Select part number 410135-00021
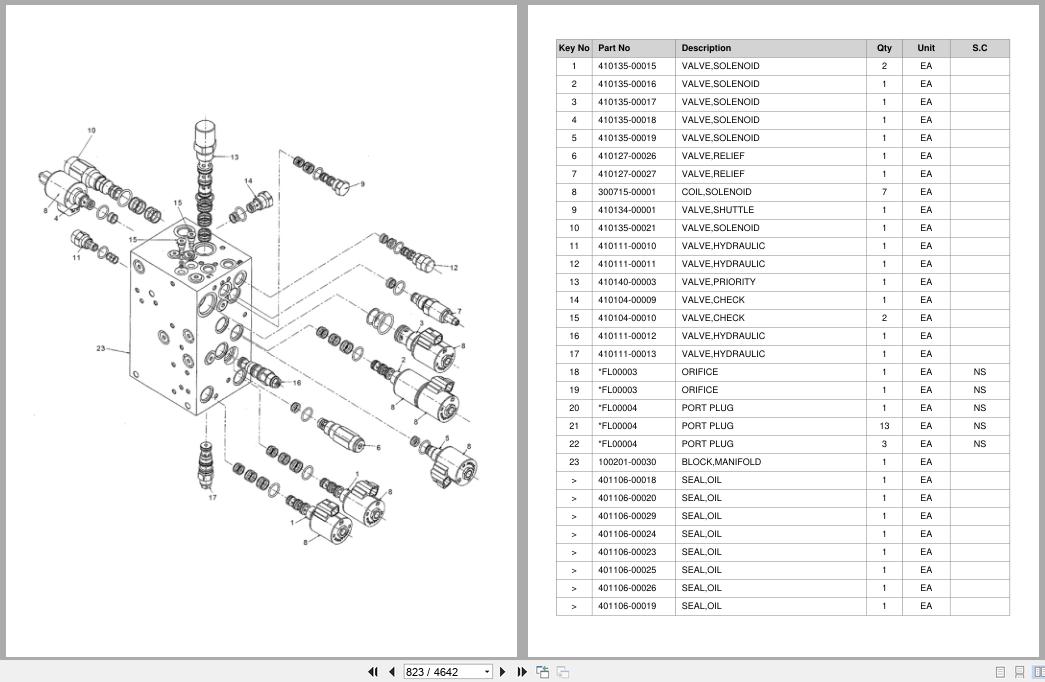Image resolution: width=1045 pixels, height=682 pixels. point(626,228)
